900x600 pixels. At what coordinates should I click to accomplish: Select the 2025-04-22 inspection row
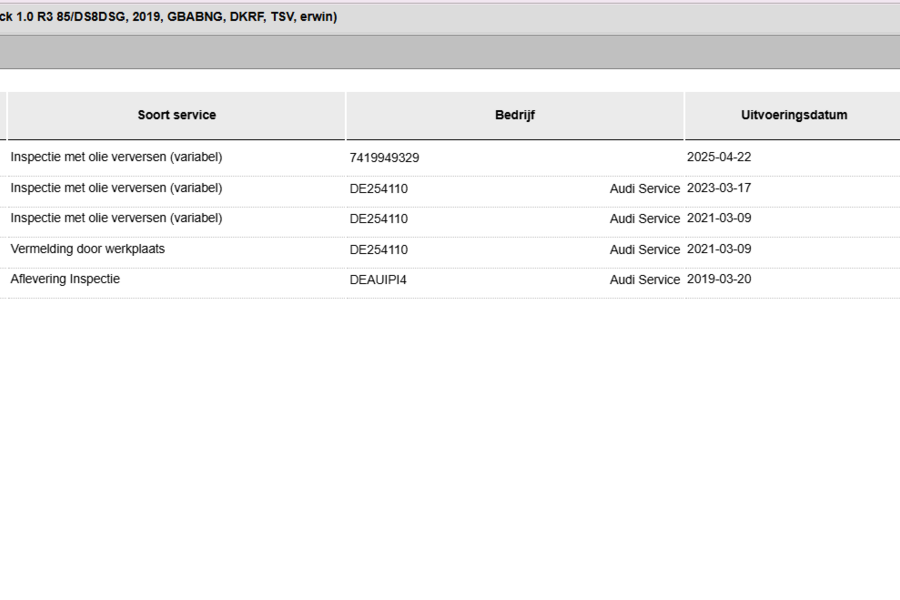(450, 157)
